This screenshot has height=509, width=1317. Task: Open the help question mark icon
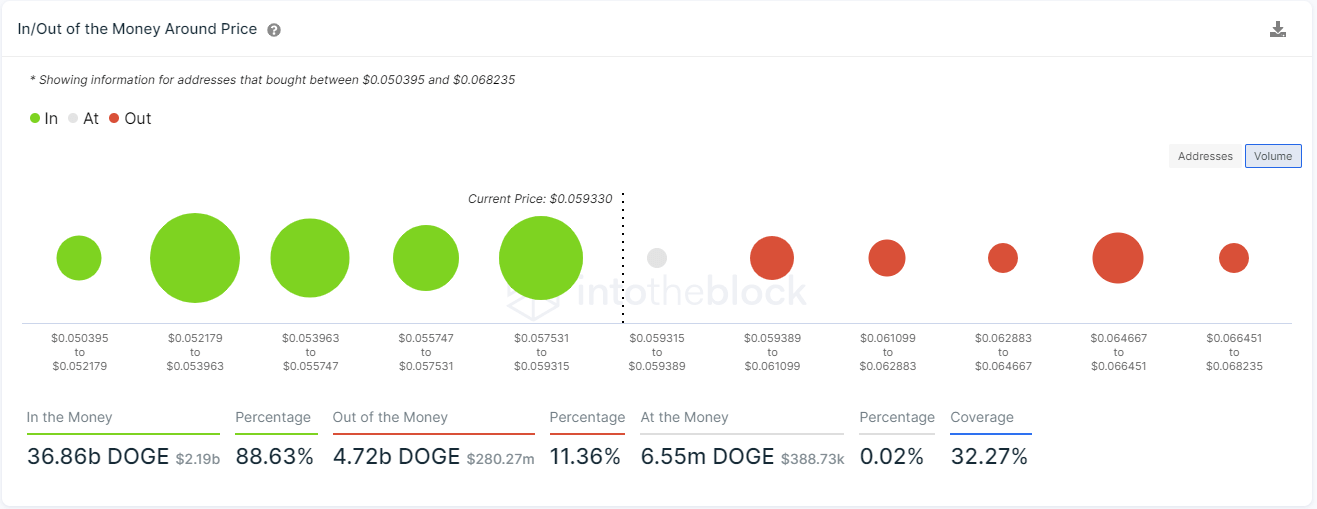click(274, 30)
